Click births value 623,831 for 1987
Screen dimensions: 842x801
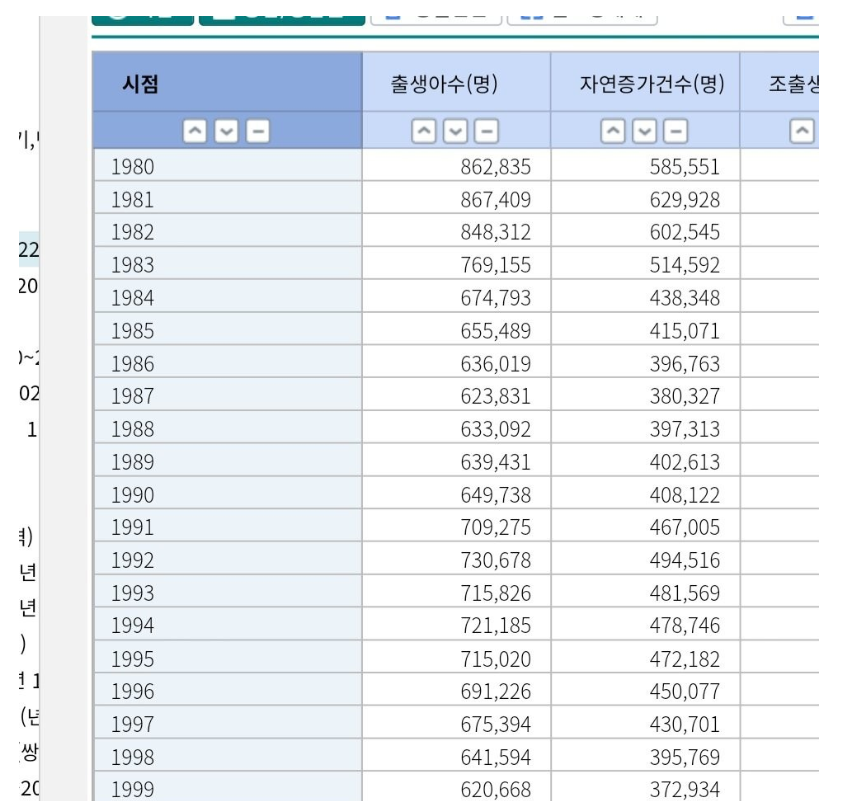(x=496, y=396)
